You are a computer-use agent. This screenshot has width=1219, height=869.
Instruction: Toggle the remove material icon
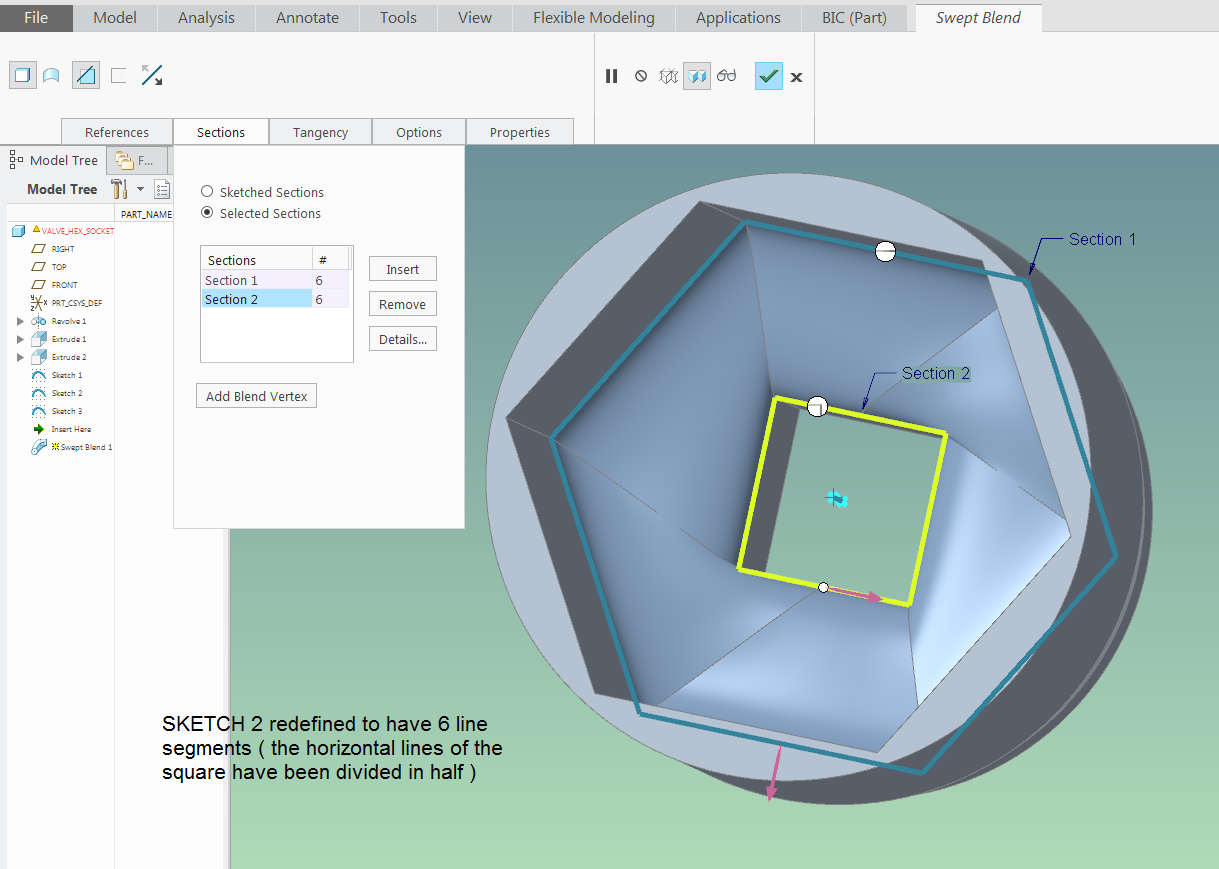coord(86,75)
